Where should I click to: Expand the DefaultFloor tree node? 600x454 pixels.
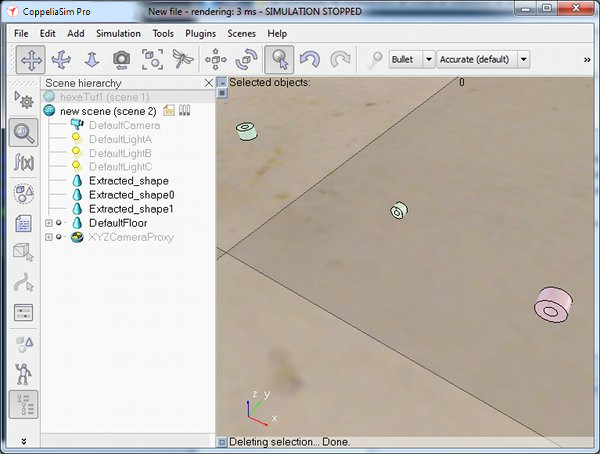pyautogui.click(x=49, y=223)
